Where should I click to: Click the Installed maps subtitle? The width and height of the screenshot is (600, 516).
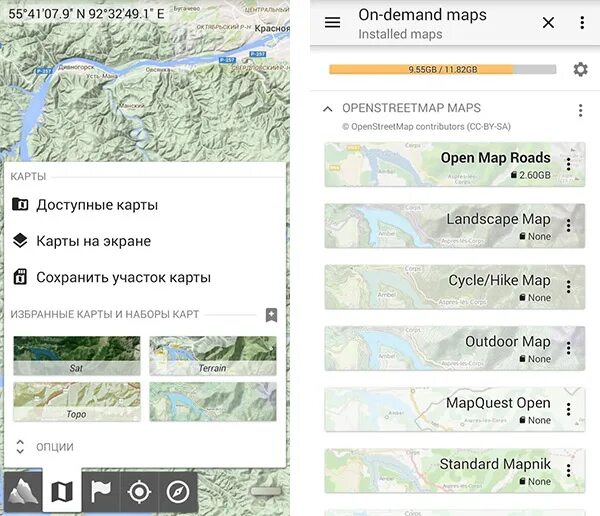(x=400, y=34)
